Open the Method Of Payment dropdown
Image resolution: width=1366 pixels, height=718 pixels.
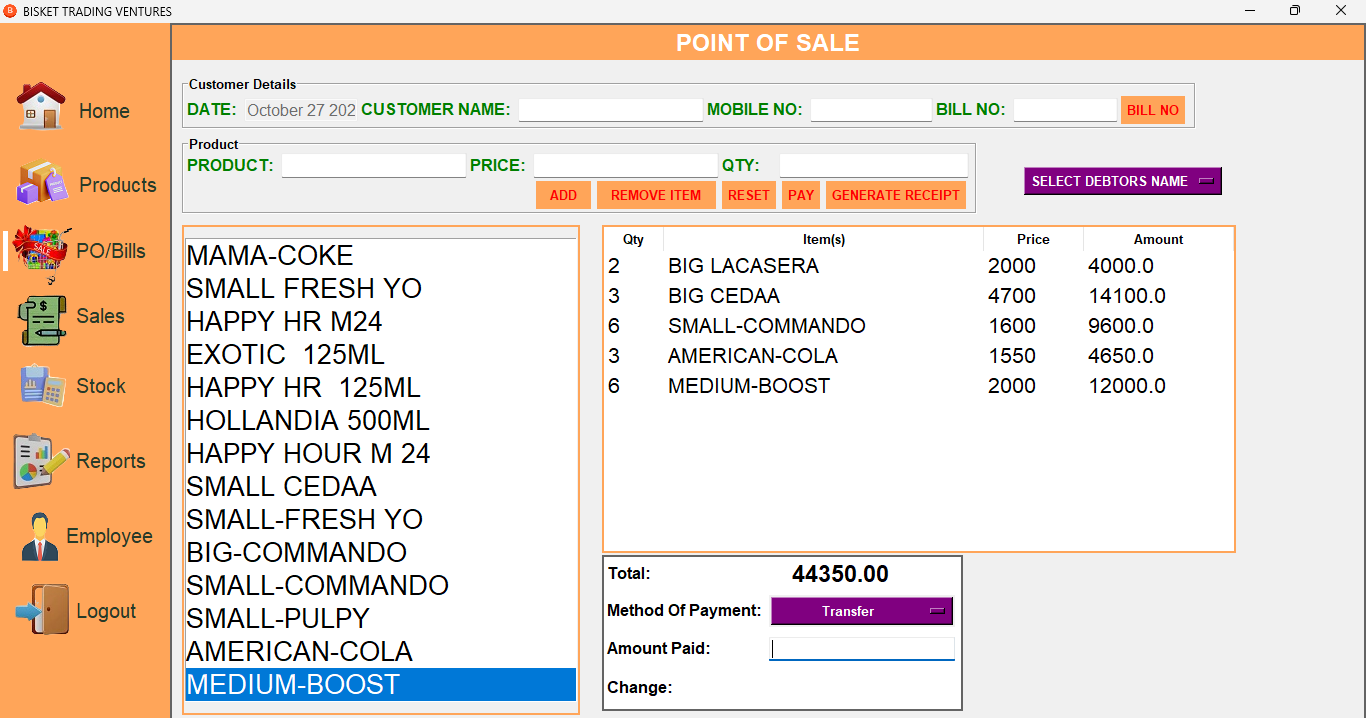(x=861, y=611)
